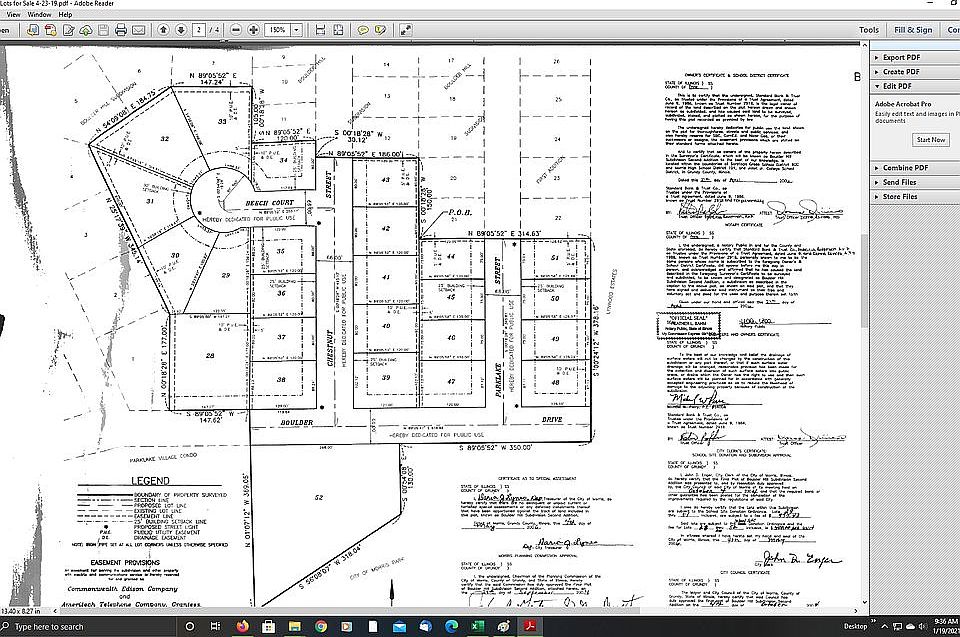Add a sticky note comment
The width and height of the screenshot is (960, 637).
(363, 29)
